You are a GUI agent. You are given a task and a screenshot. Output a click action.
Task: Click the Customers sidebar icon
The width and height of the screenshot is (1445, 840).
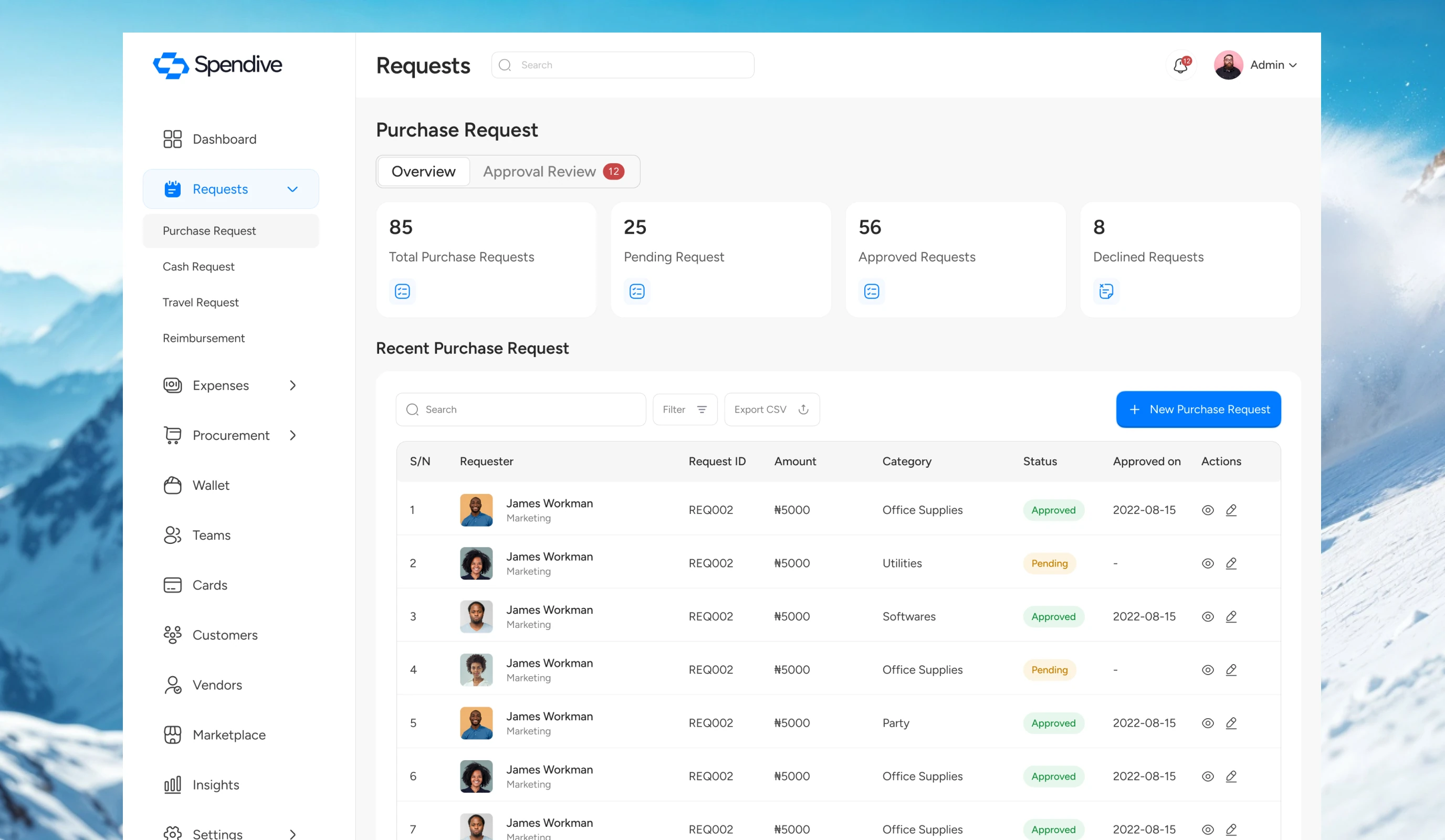[173, 635]
